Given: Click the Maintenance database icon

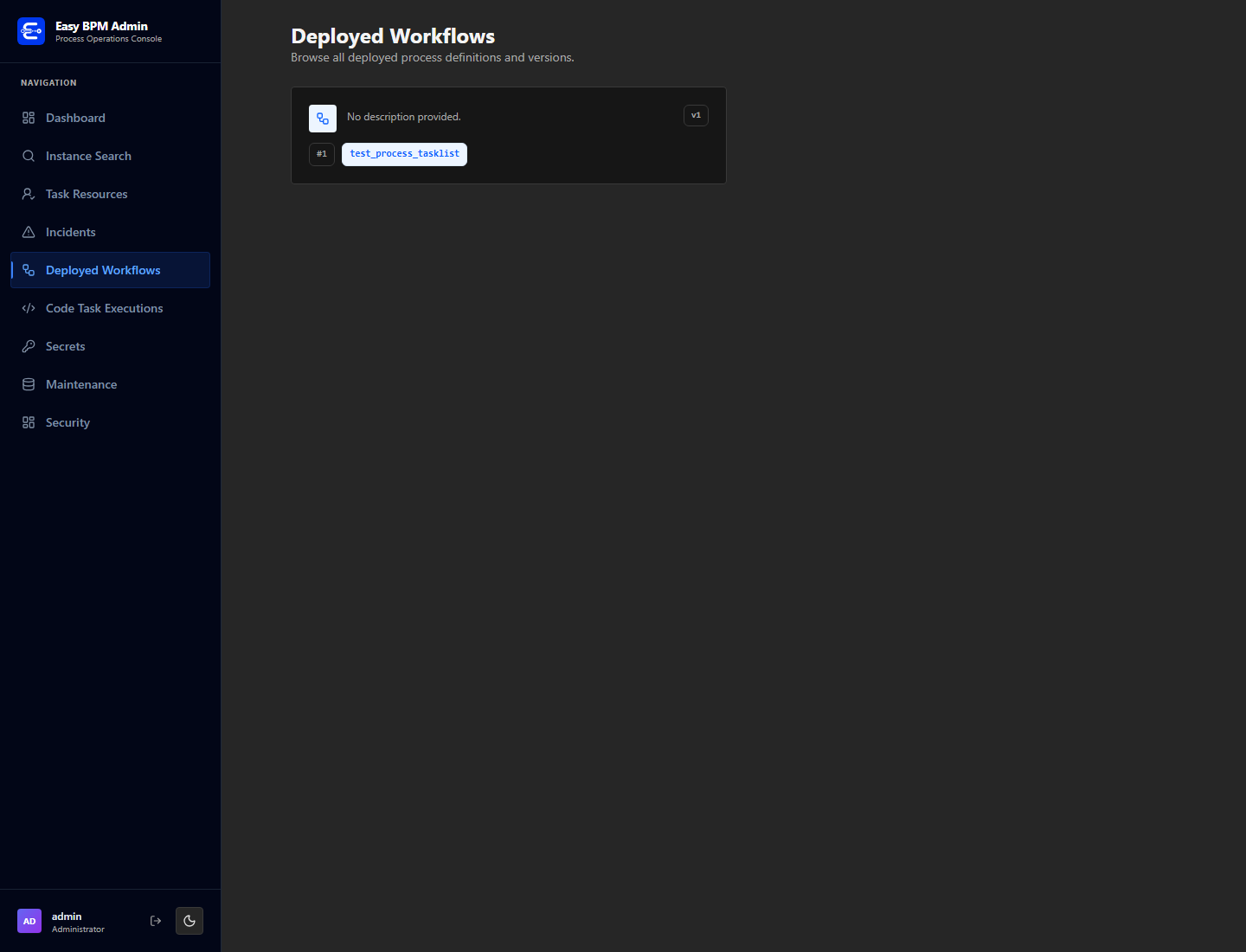Looking at the screenshot, I should pyautogui.click(x=29, y=384).
